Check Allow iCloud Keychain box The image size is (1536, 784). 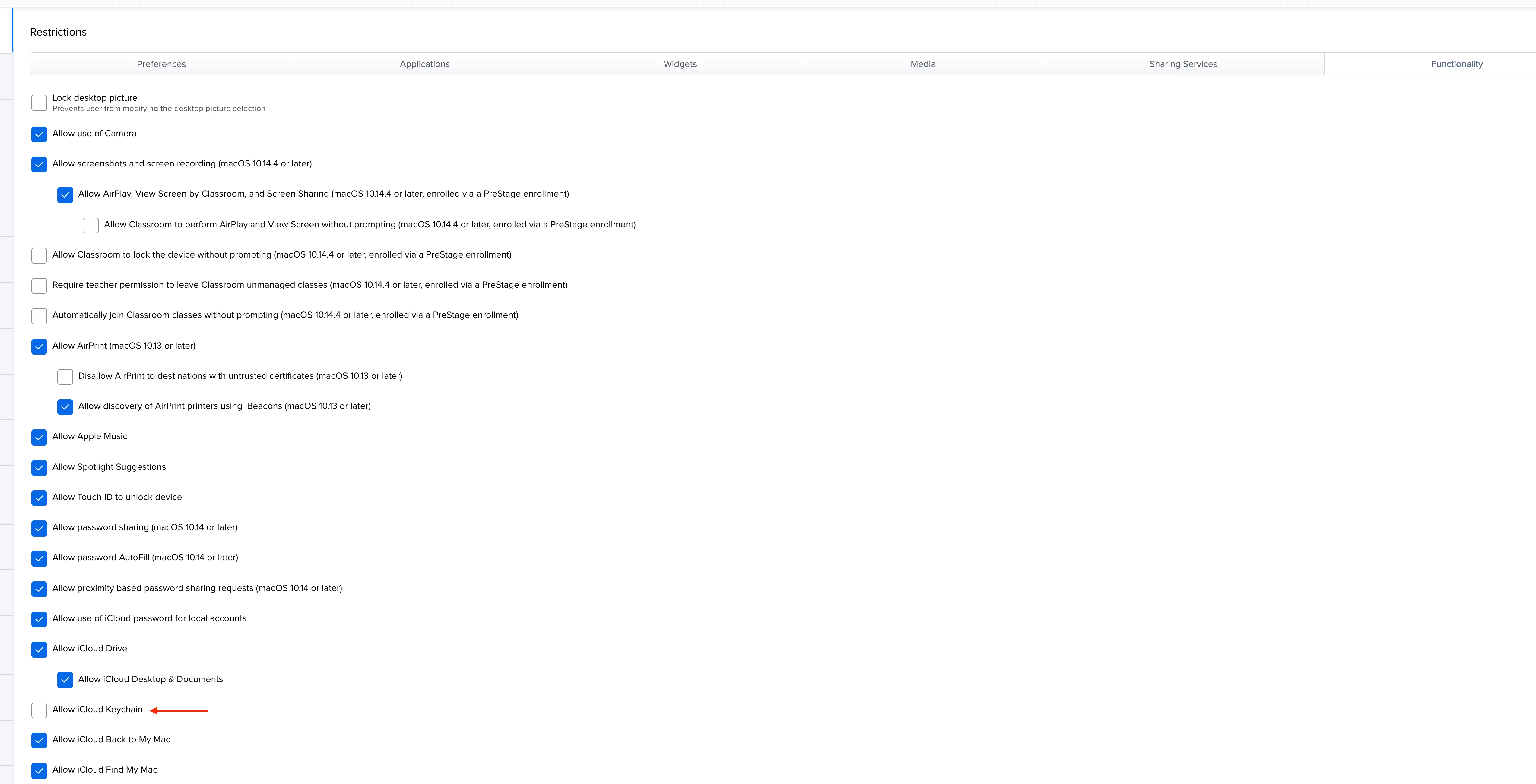[39, 710]
